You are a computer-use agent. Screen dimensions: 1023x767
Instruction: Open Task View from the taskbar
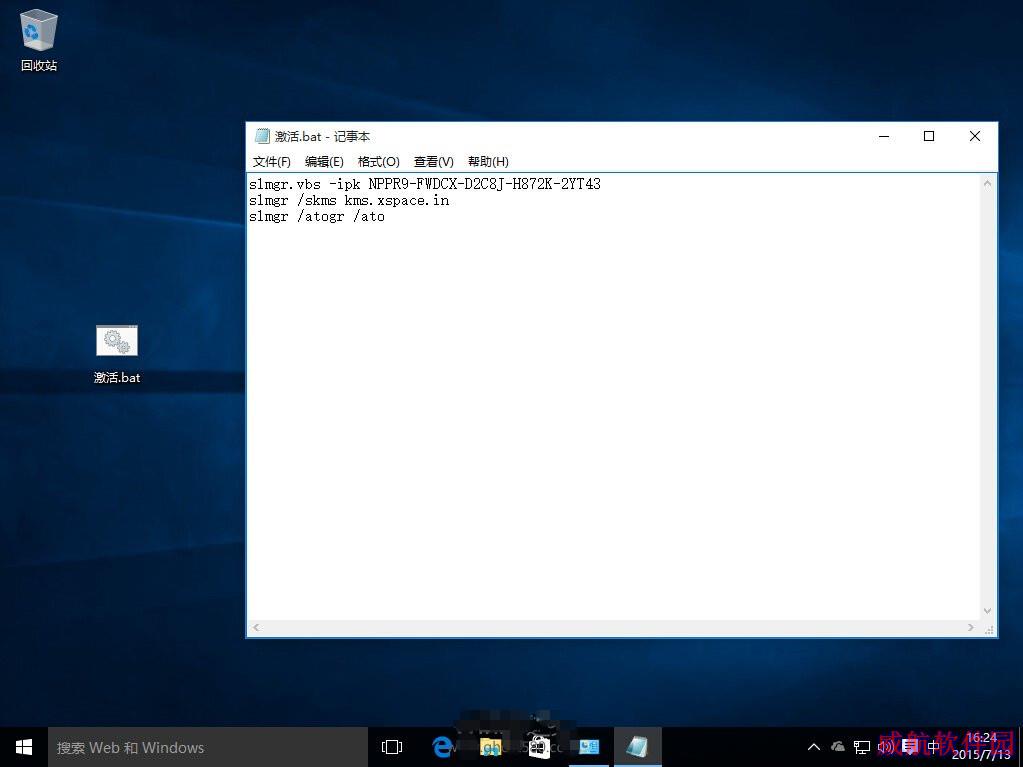tap(391, 747)
